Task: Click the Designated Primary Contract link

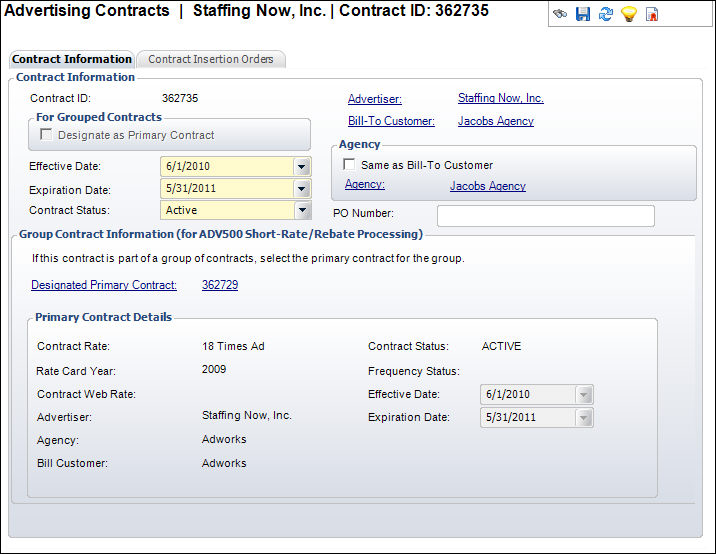Action: click(x=104, y=285)
